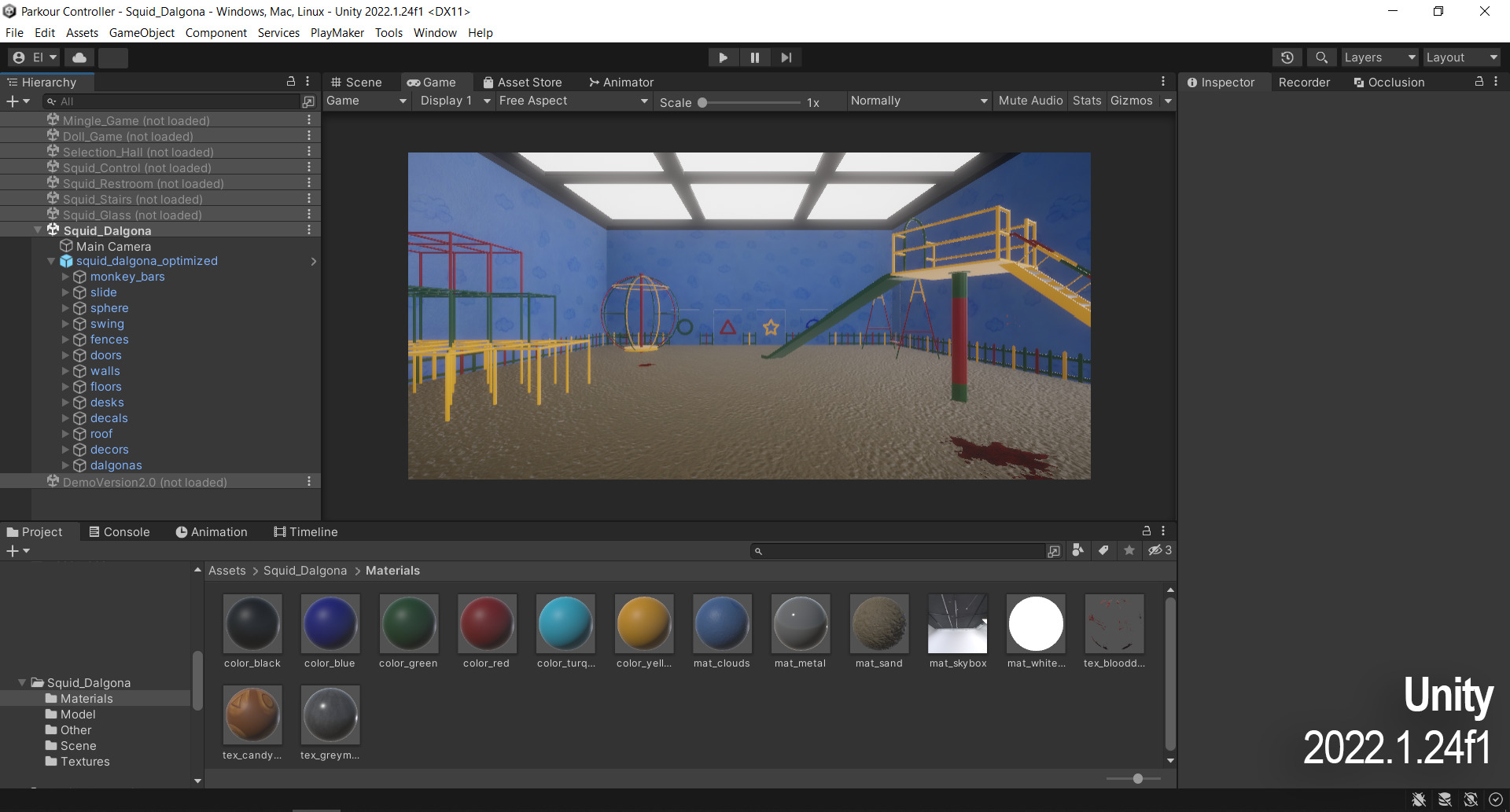Switch to the Scene tab

tap(356, 82)
